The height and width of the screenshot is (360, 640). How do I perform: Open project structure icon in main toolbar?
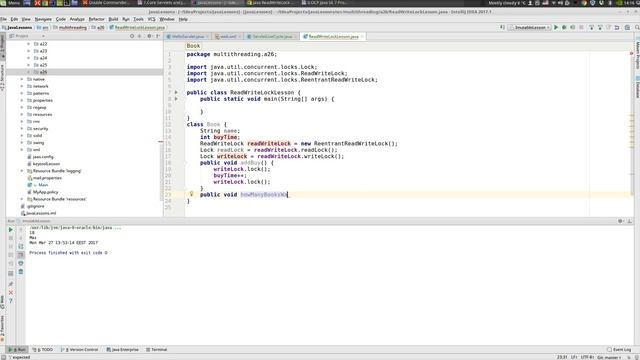[627, 27]
